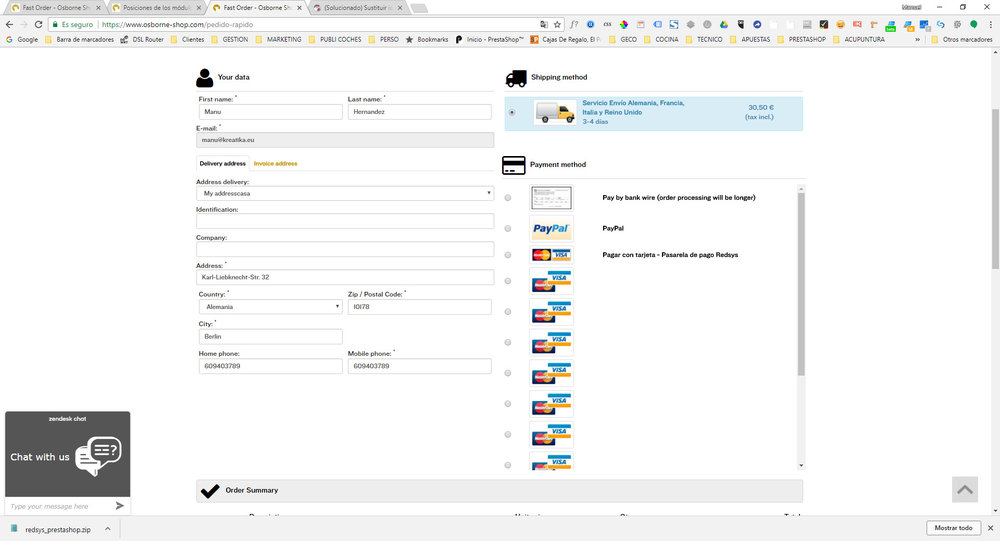Image resolution: width=1000 pixels, height=541 pixels.
Task: Open the Otros marcadores folder
Action: coord(962,40)
